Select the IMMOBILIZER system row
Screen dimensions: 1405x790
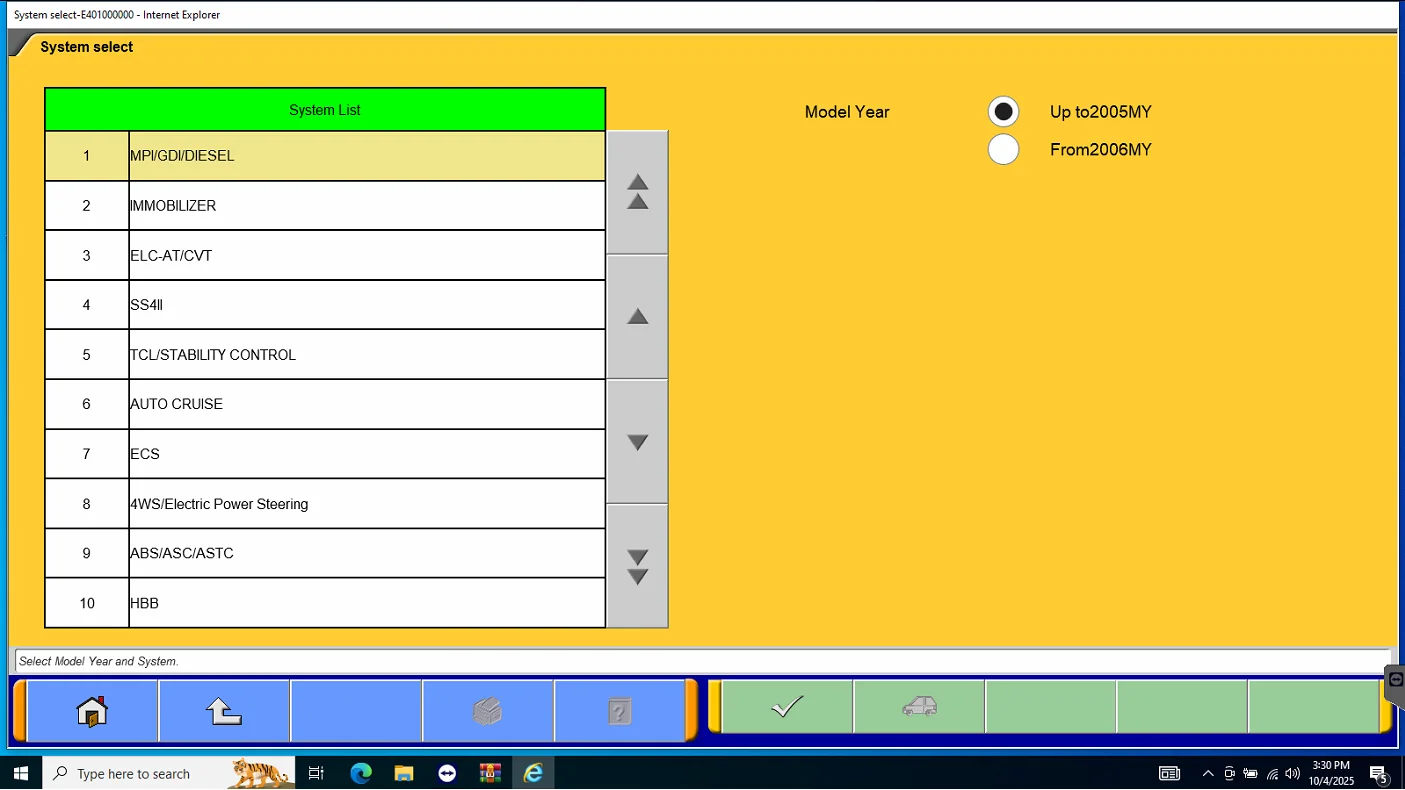tap(325, 206)
